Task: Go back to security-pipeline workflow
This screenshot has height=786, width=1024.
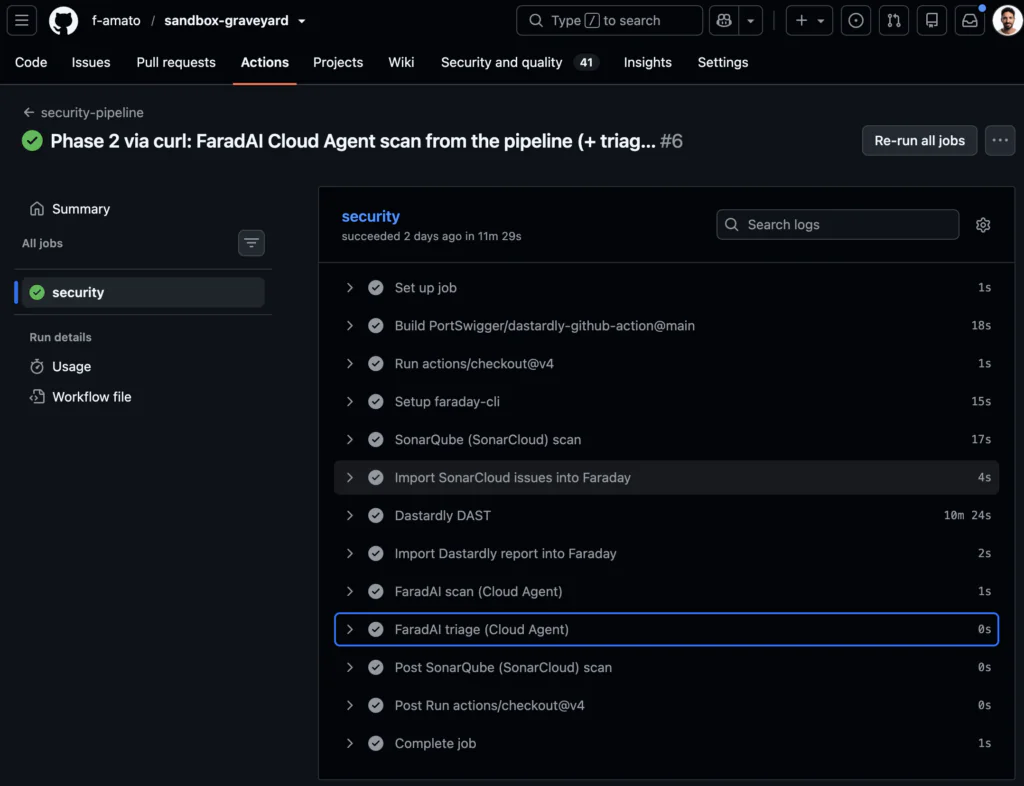Action: click(84, 112)
